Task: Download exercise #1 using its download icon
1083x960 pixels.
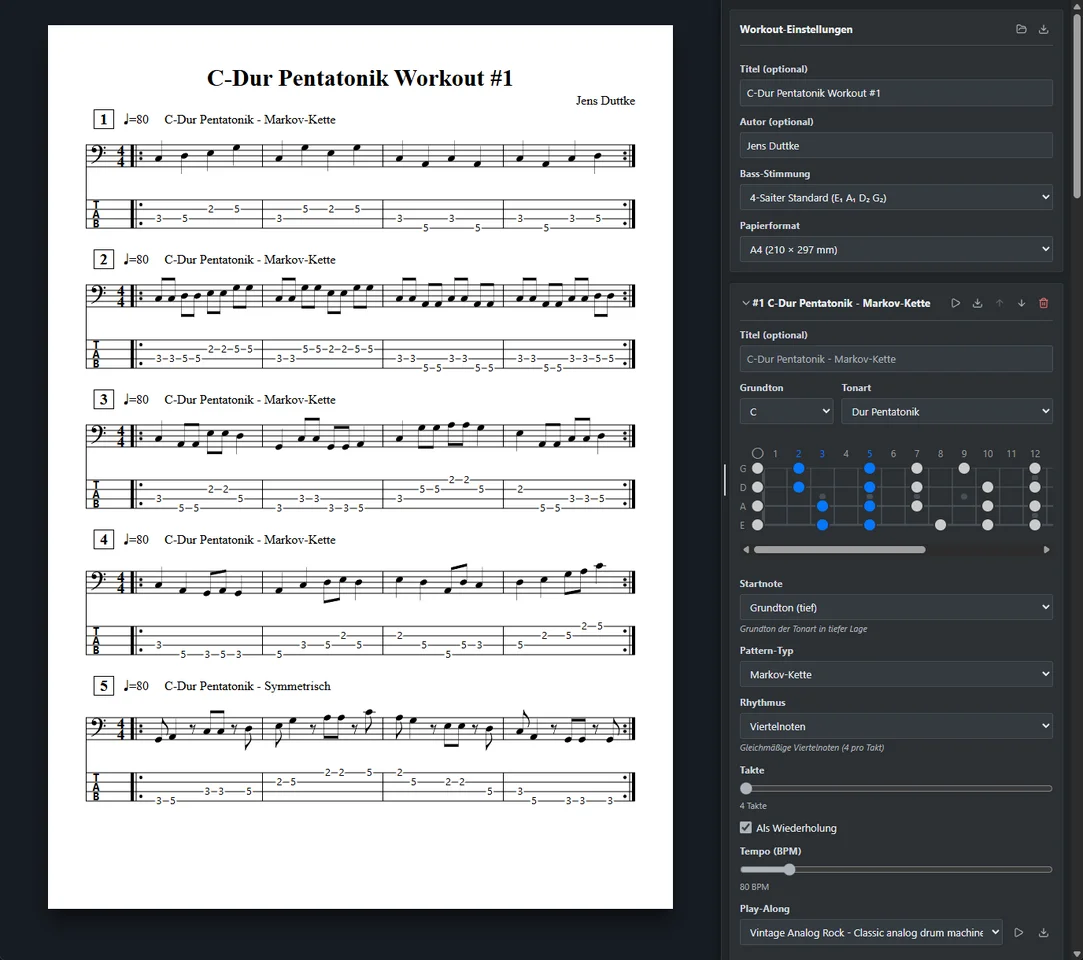Action: [977, 303]
